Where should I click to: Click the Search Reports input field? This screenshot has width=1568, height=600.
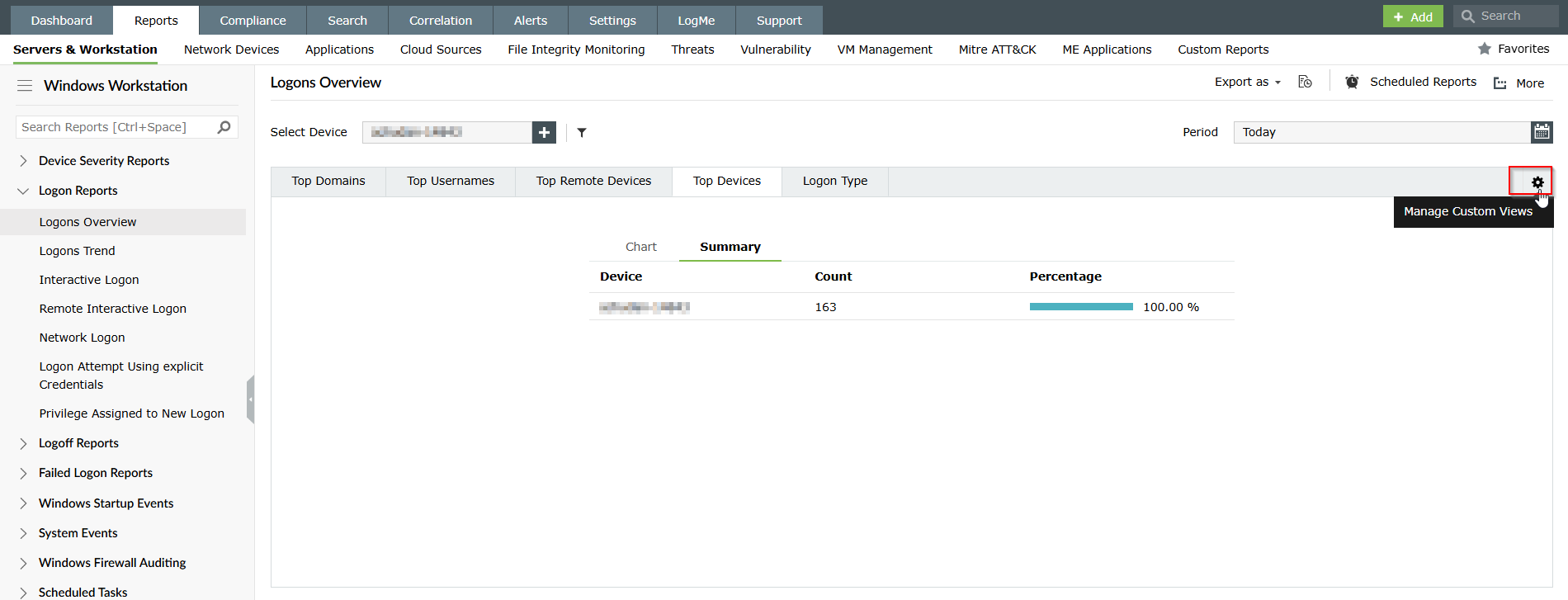click(116, 127)
